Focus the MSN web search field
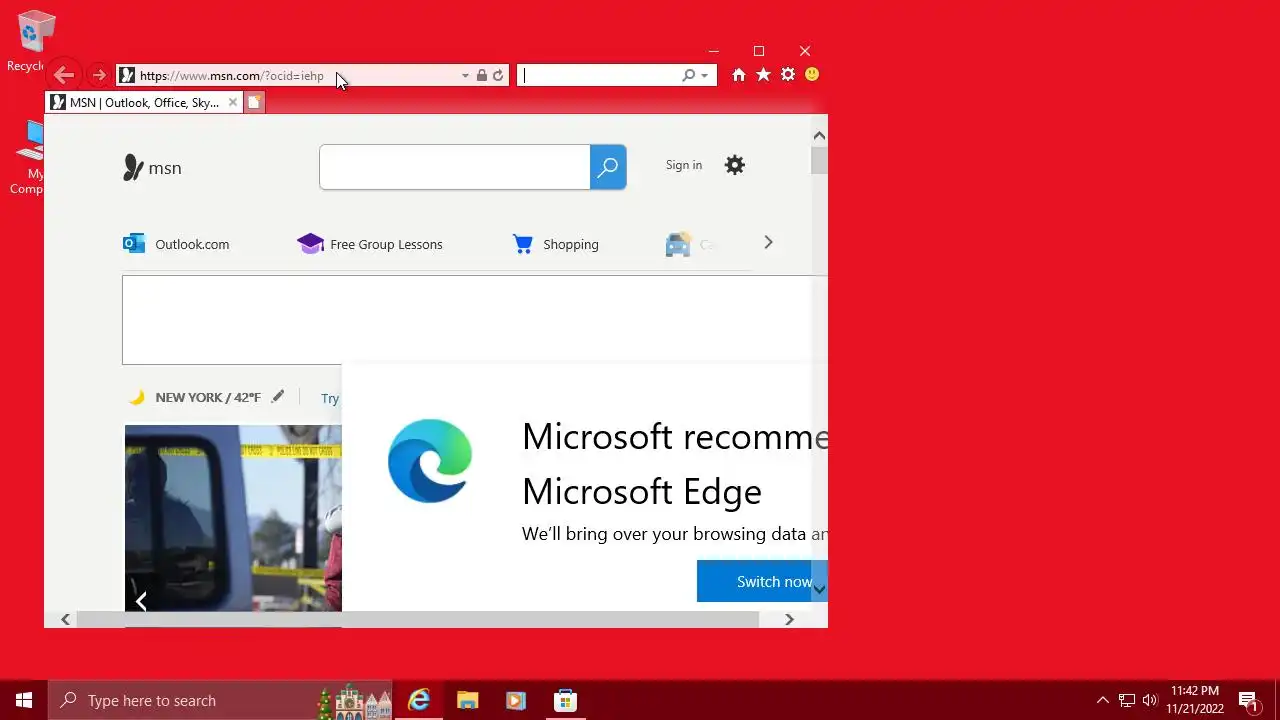This screenshot has height=720, width=1280. (455, 167)
